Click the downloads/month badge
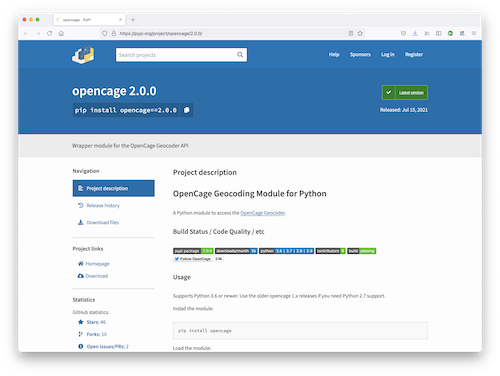Image resolution: width=500 pixels, height=376 pixels. [236, 251]
